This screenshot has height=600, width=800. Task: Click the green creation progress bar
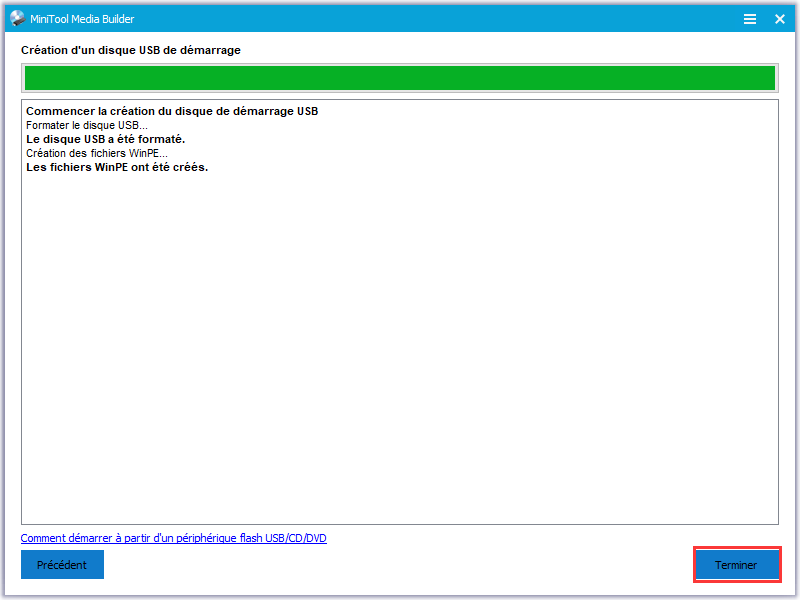400,78
